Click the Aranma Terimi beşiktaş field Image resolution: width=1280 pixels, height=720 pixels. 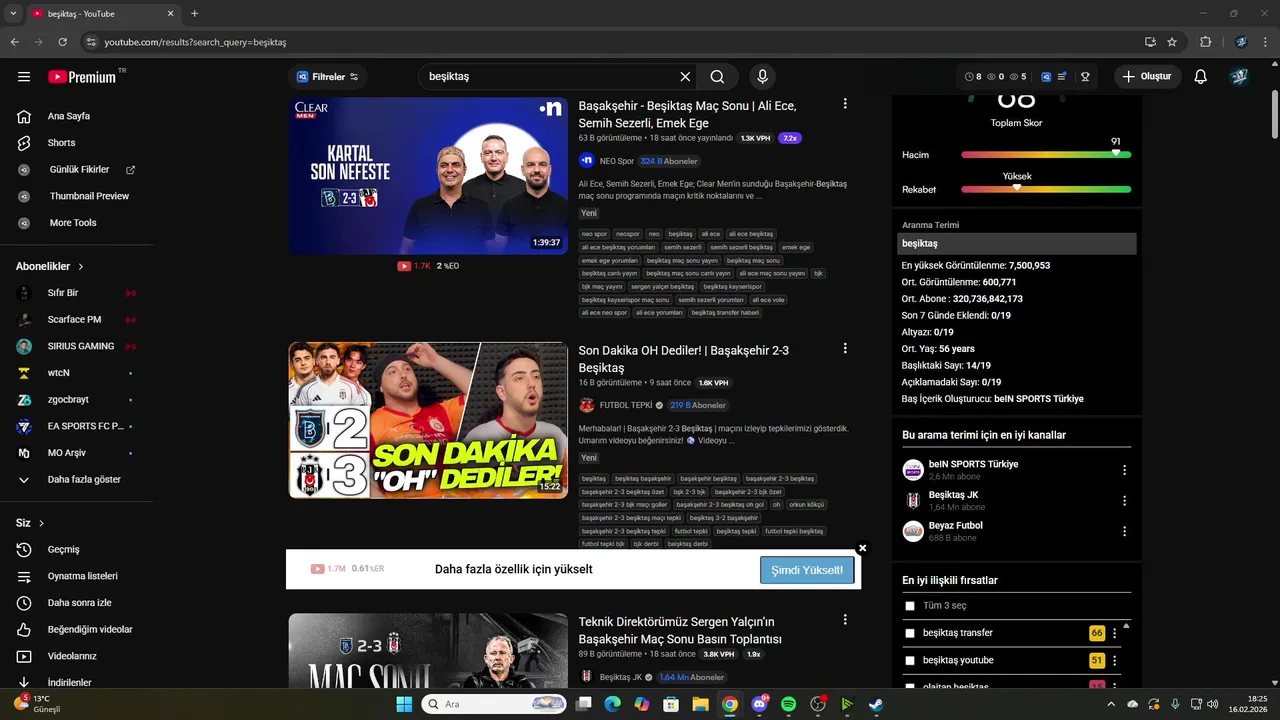coord(1017,244)
